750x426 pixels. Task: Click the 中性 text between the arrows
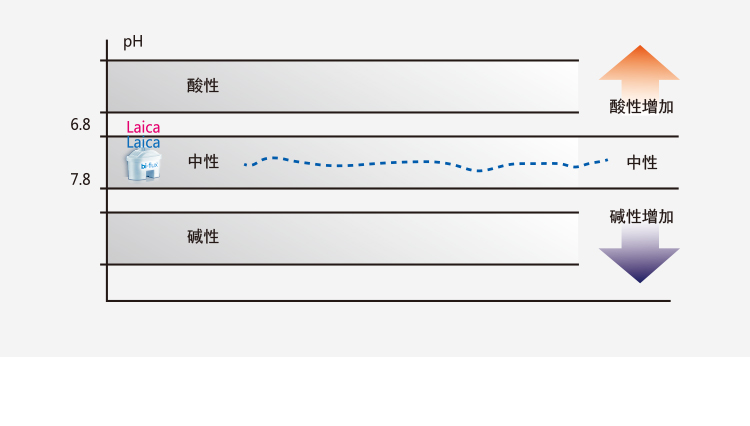coord(642,162)
